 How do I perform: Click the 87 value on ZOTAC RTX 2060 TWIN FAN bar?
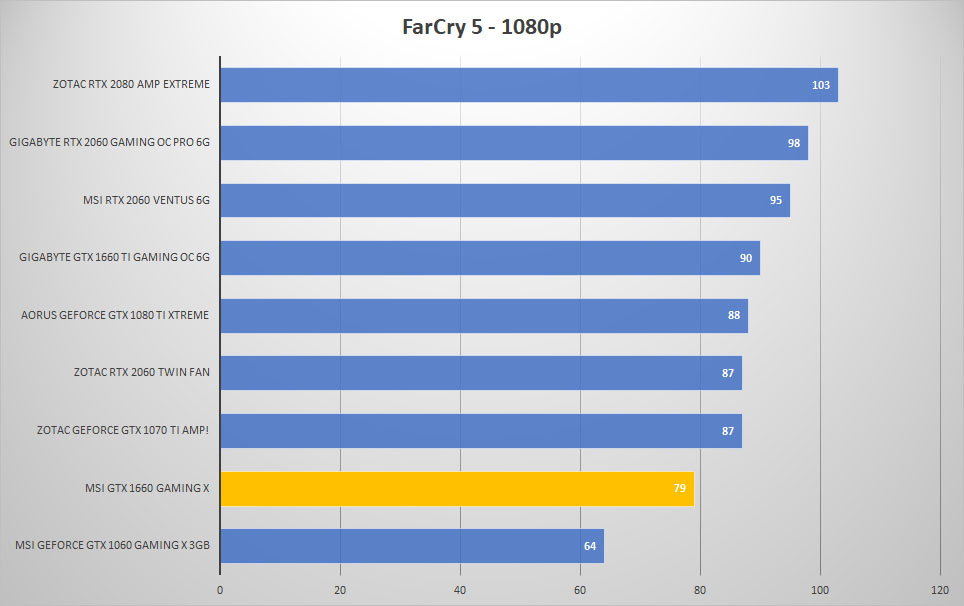[728, 373]
